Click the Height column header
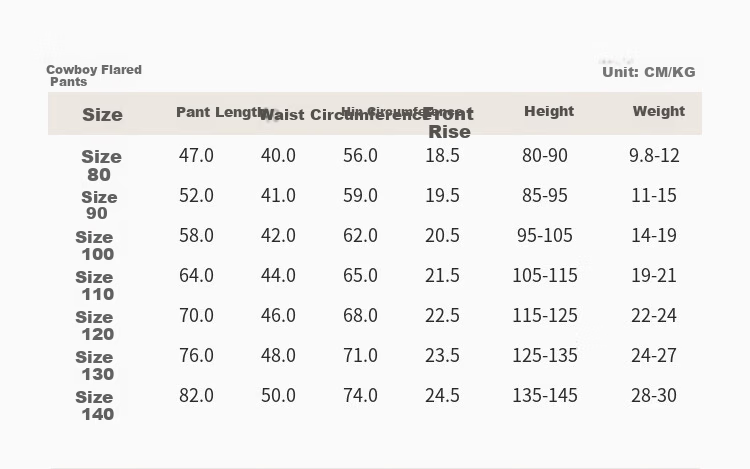Screen dimensions: 750x469 (549, 111)
